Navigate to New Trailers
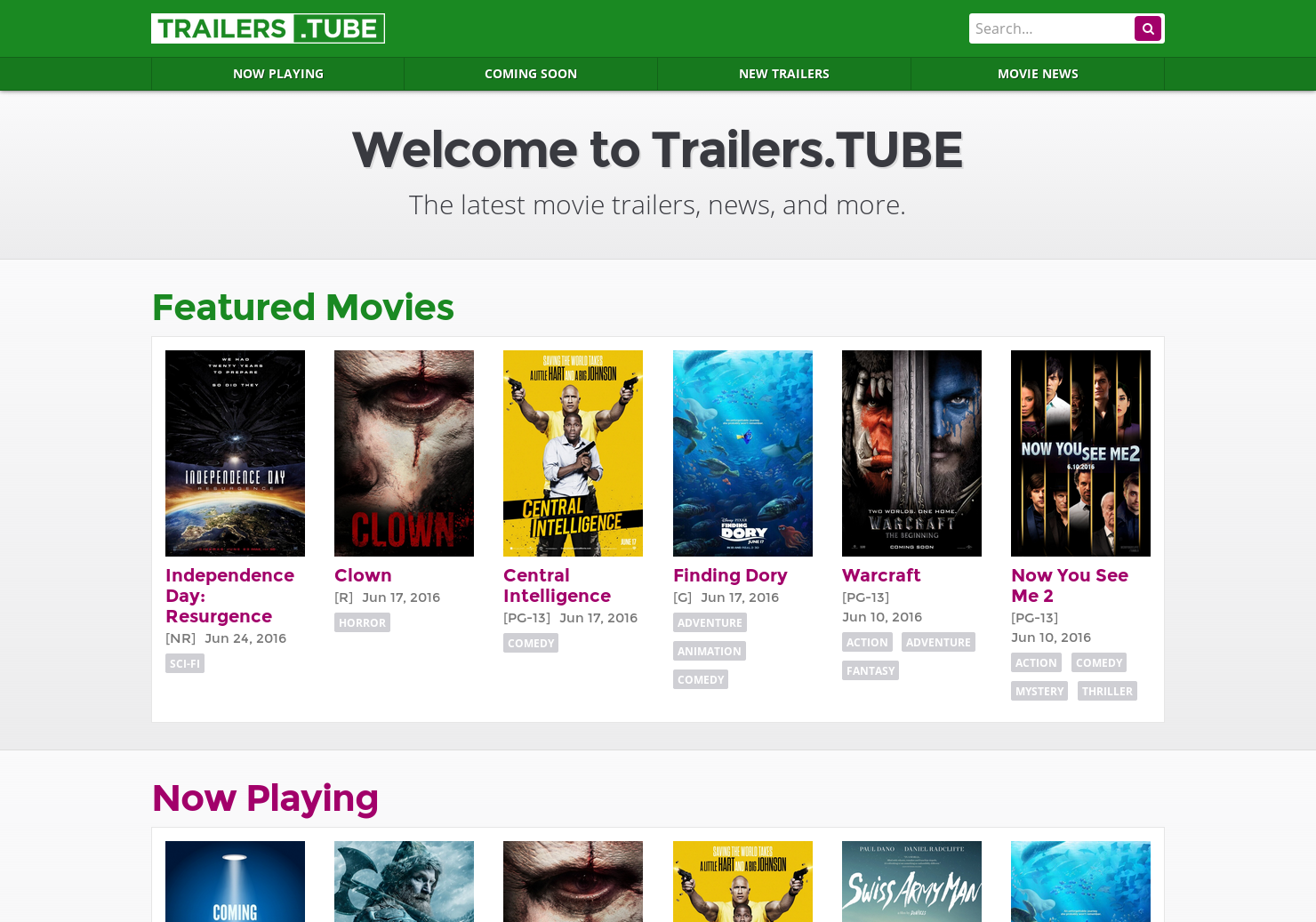The height and width of the screenshot is (922, 1316). point(784,74)
